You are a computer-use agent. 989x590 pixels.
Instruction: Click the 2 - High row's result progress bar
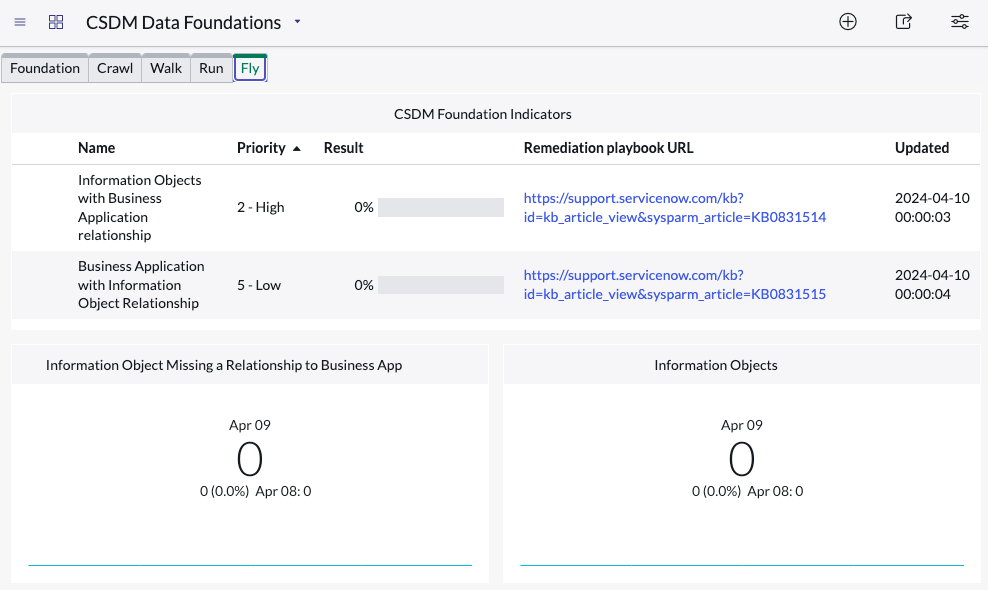441,208
